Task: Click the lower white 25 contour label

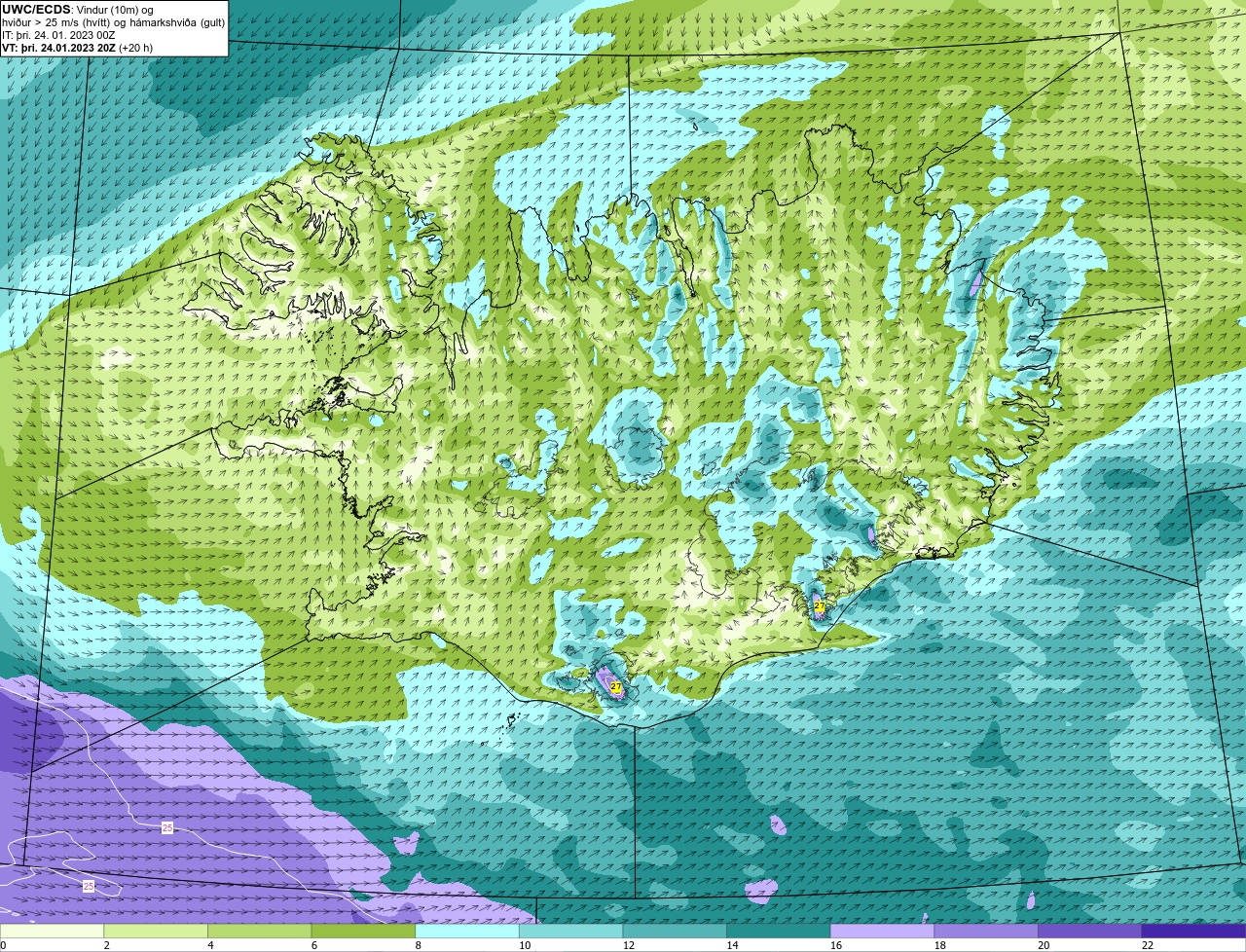Action: click(89, 886)
